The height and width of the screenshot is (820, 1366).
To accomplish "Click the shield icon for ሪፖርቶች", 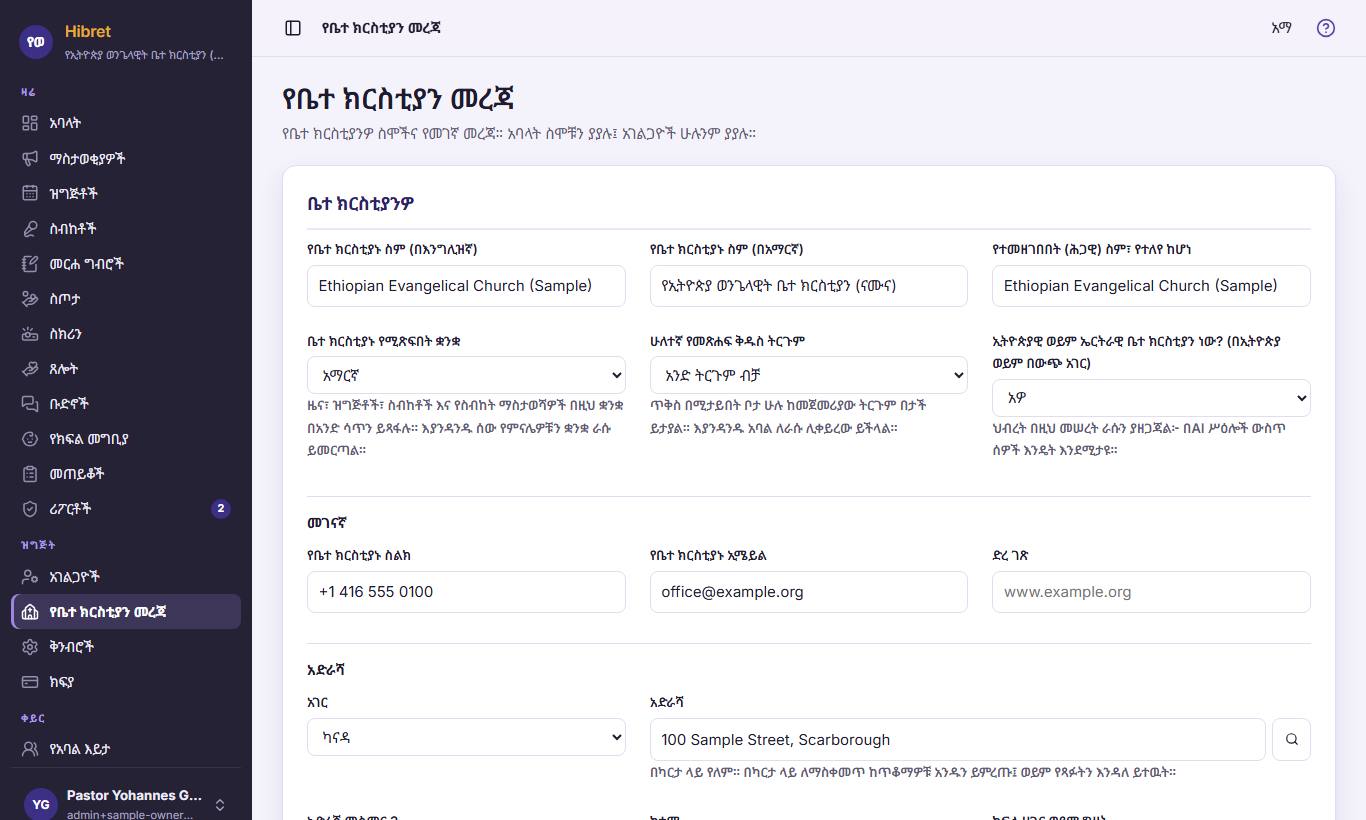I will 30,508.
